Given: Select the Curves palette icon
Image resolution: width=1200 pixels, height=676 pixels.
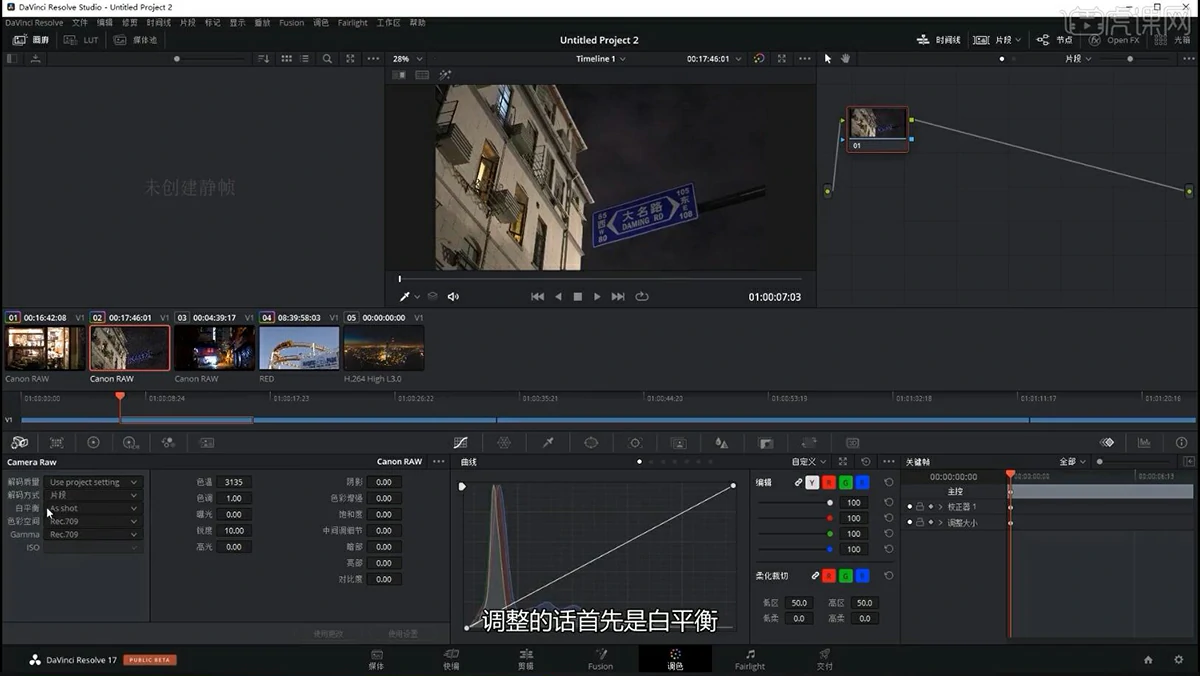Looking at the screenshot, I should pyautogui.click(x=461, y=442).
